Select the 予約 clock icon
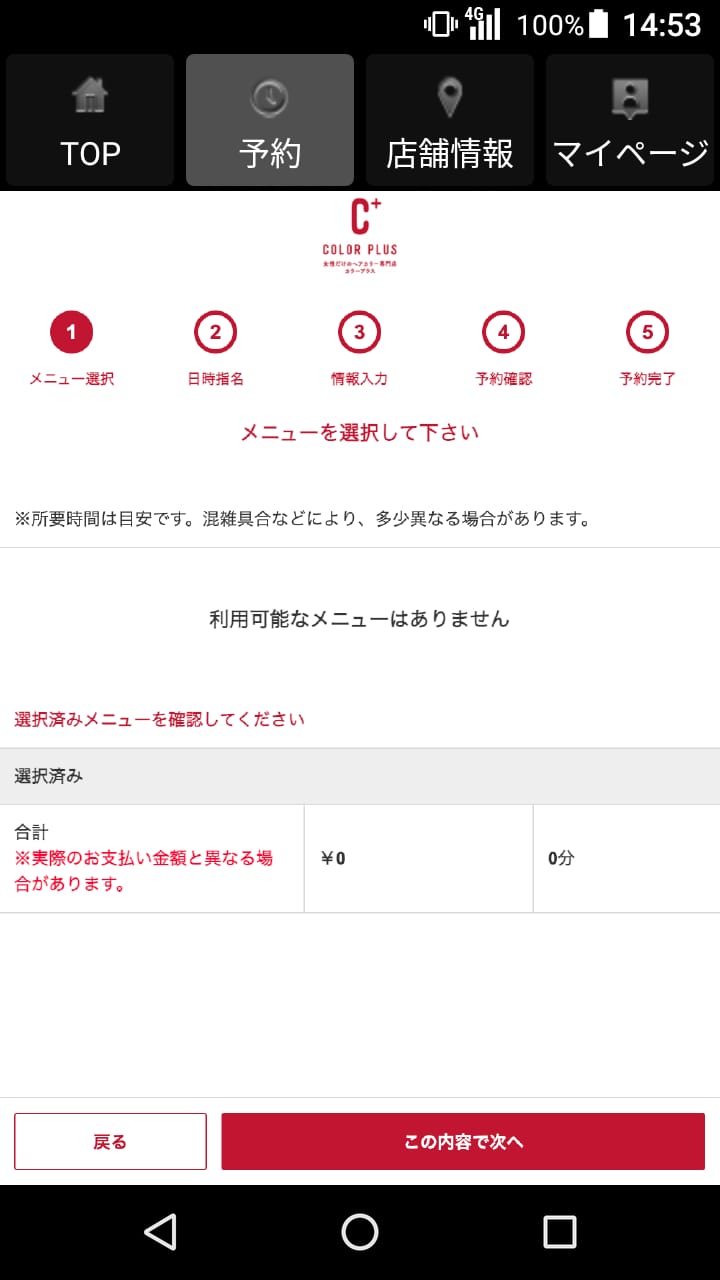 pyautogui.click(x=270, y=95)
